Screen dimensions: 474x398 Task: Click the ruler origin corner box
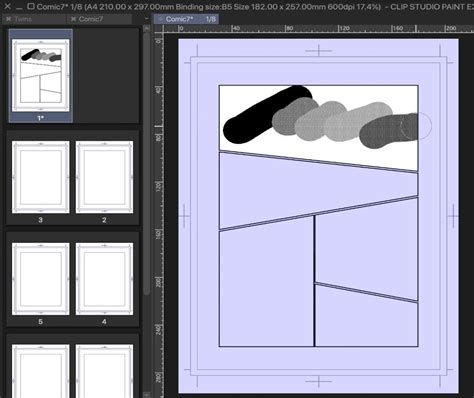pos(158,28)
